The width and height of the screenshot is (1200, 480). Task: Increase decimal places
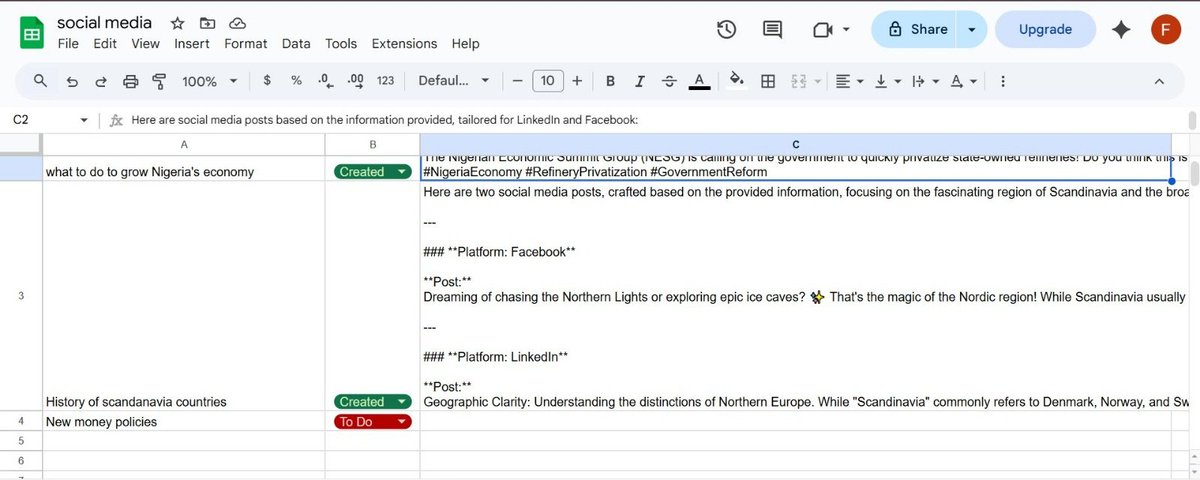coord(355,81)
